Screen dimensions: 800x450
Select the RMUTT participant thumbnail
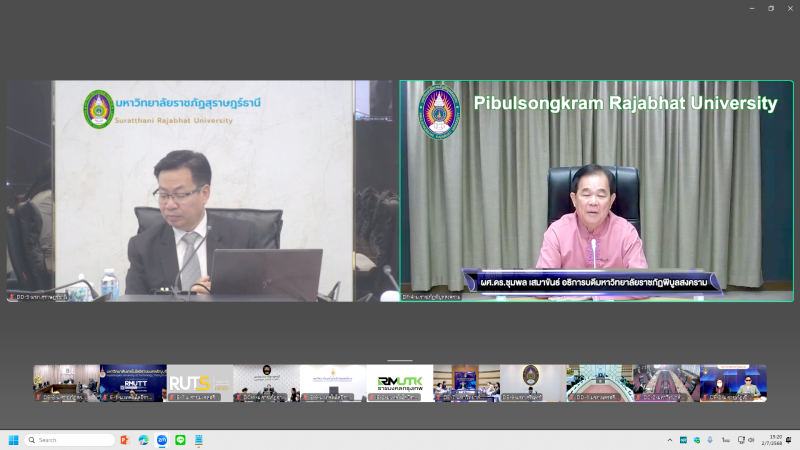pos(133,383)
